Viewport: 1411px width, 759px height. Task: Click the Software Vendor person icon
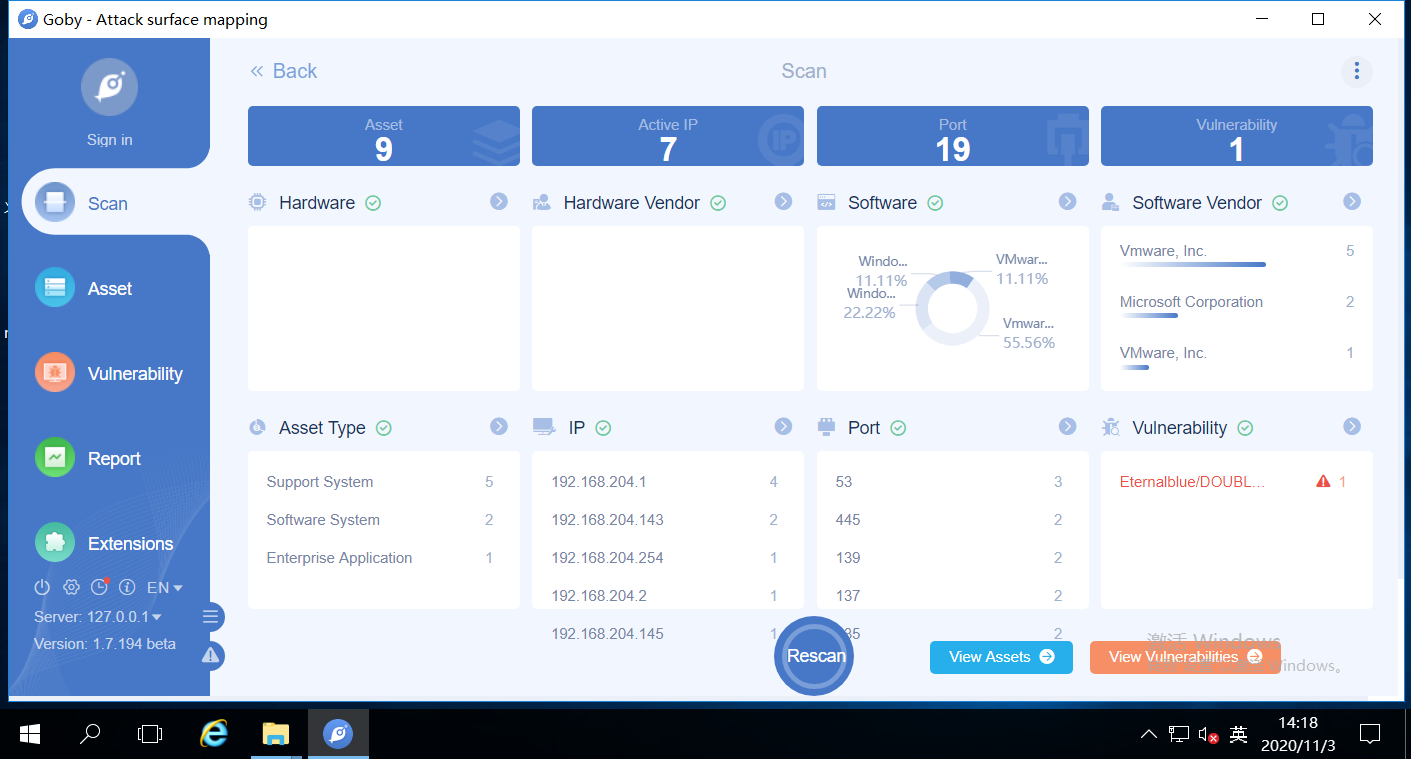tap(1110, 203)
